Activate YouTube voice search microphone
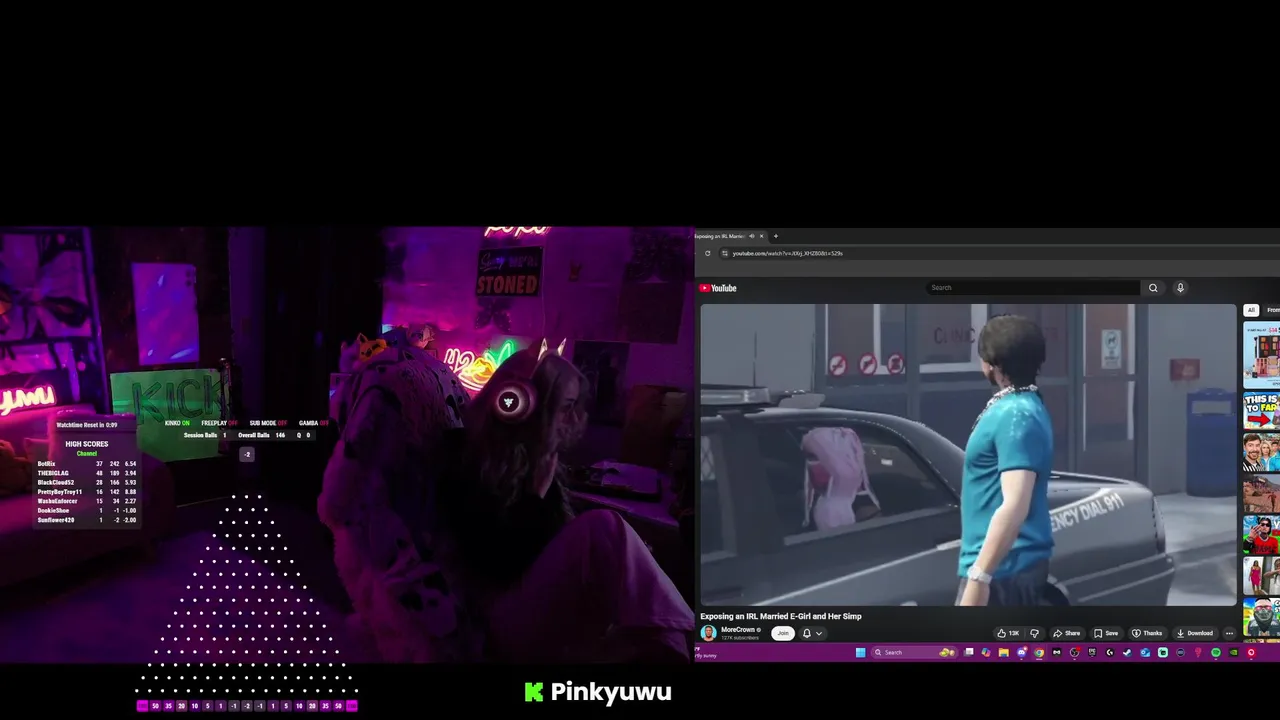1280x720 pixels. 1180,288
